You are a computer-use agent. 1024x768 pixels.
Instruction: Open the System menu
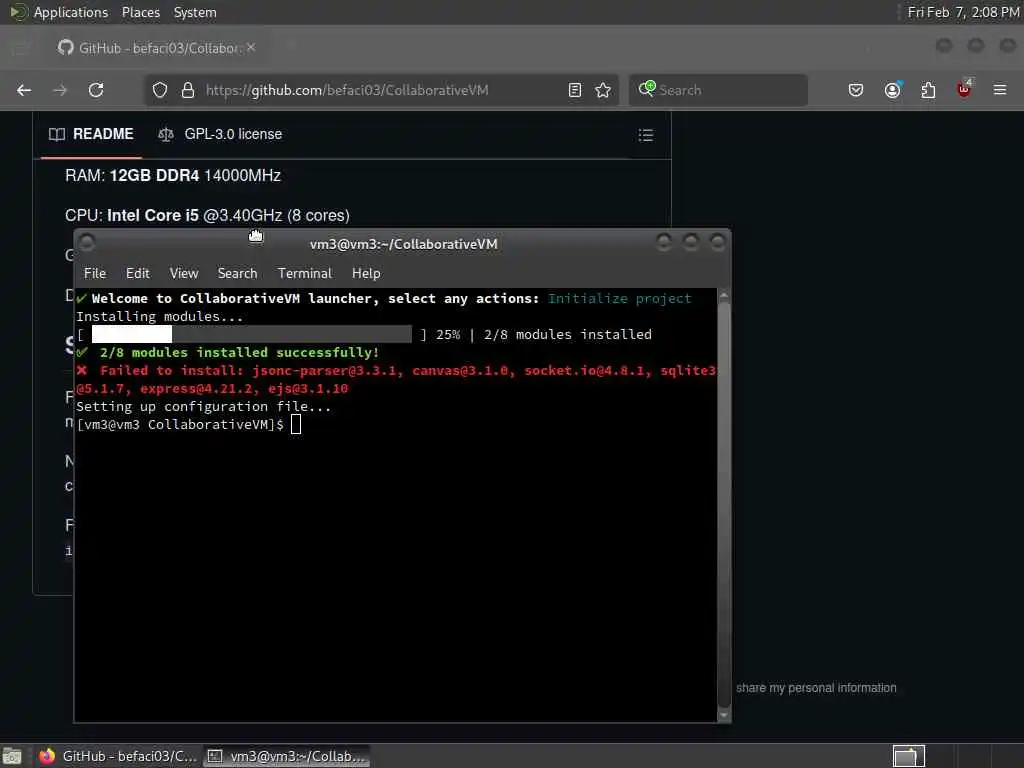(x=195, y=12)
